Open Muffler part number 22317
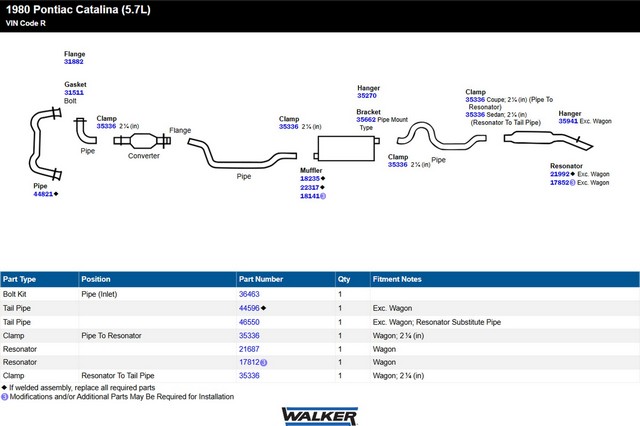This screenshot has width=640, height=426. (310, 187)
